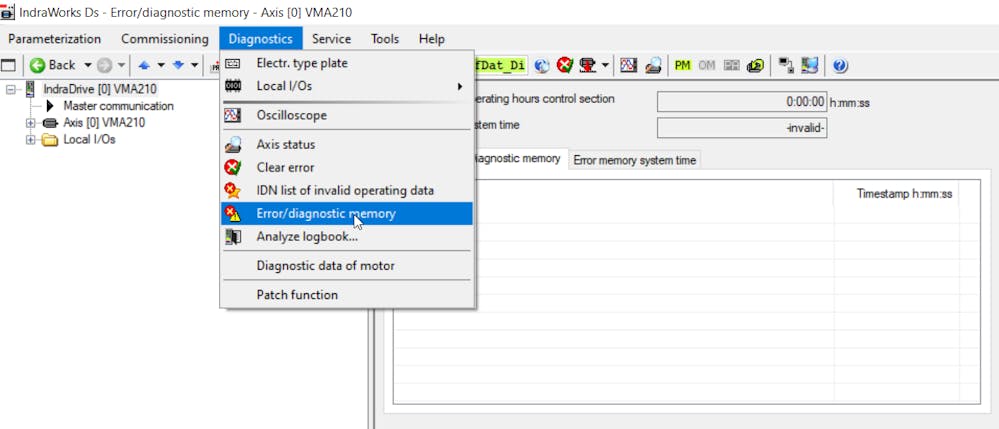Expand the Axis [0] VMA210 tree node
Image resolution: width=999 pixels, height=429 pixels.
[30, 123]
